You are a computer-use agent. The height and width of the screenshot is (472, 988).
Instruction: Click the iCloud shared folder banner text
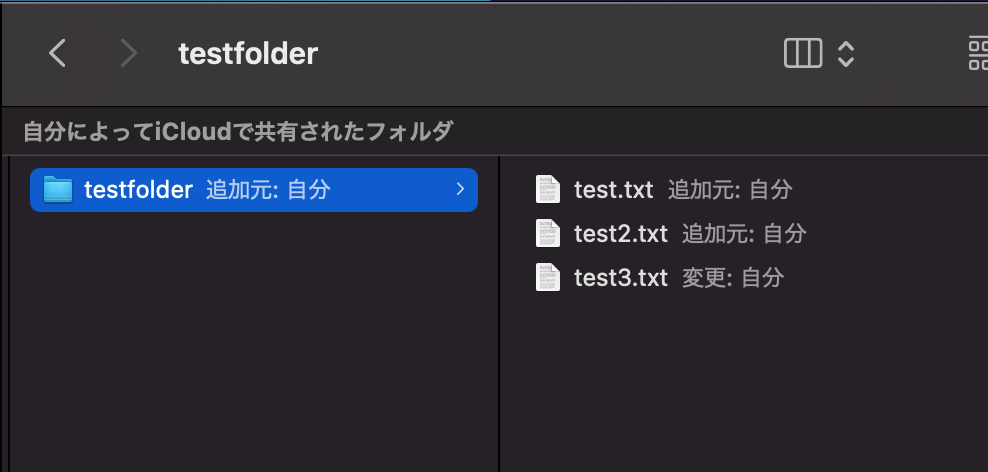(238, 131)
